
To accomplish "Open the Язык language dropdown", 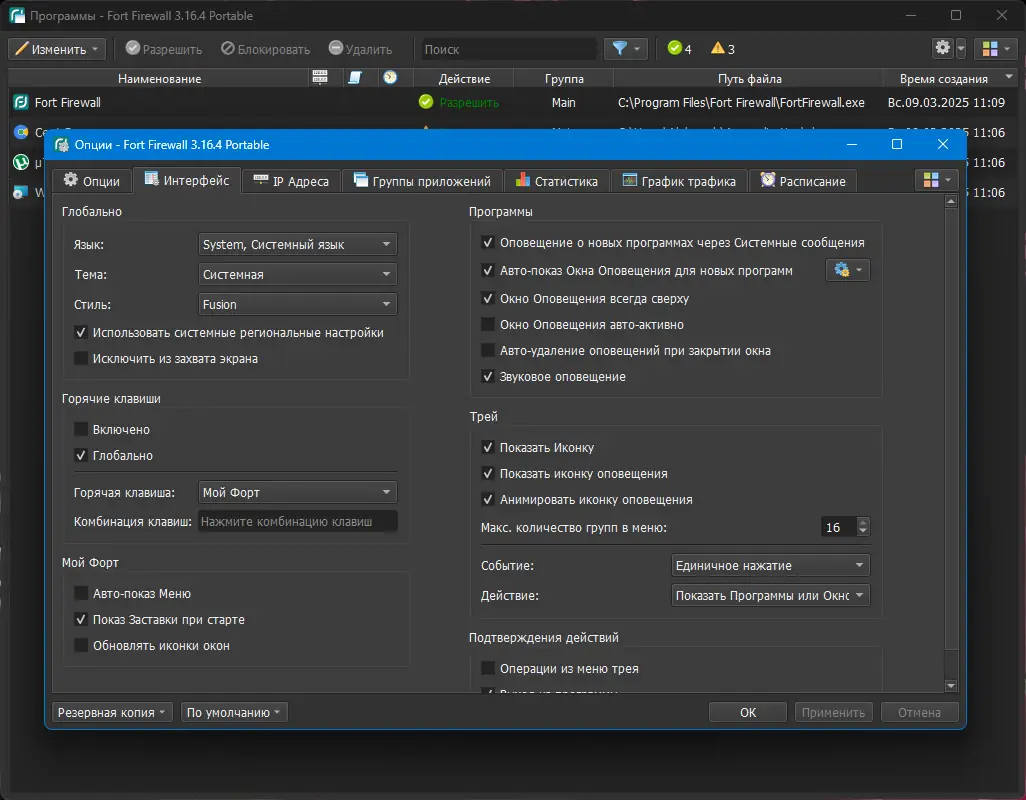I will coord(297,244).
